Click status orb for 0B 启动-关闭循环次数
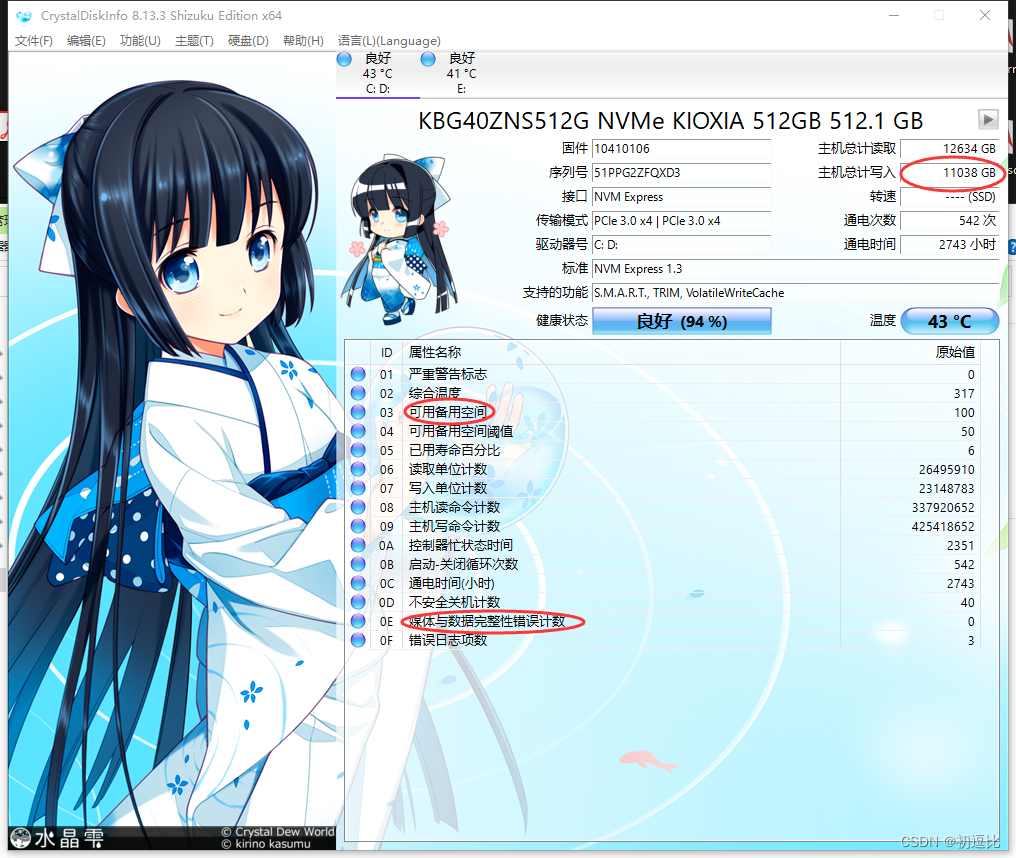The width and height of the screenshot is (1016, 858). click(x=358, y=564)
